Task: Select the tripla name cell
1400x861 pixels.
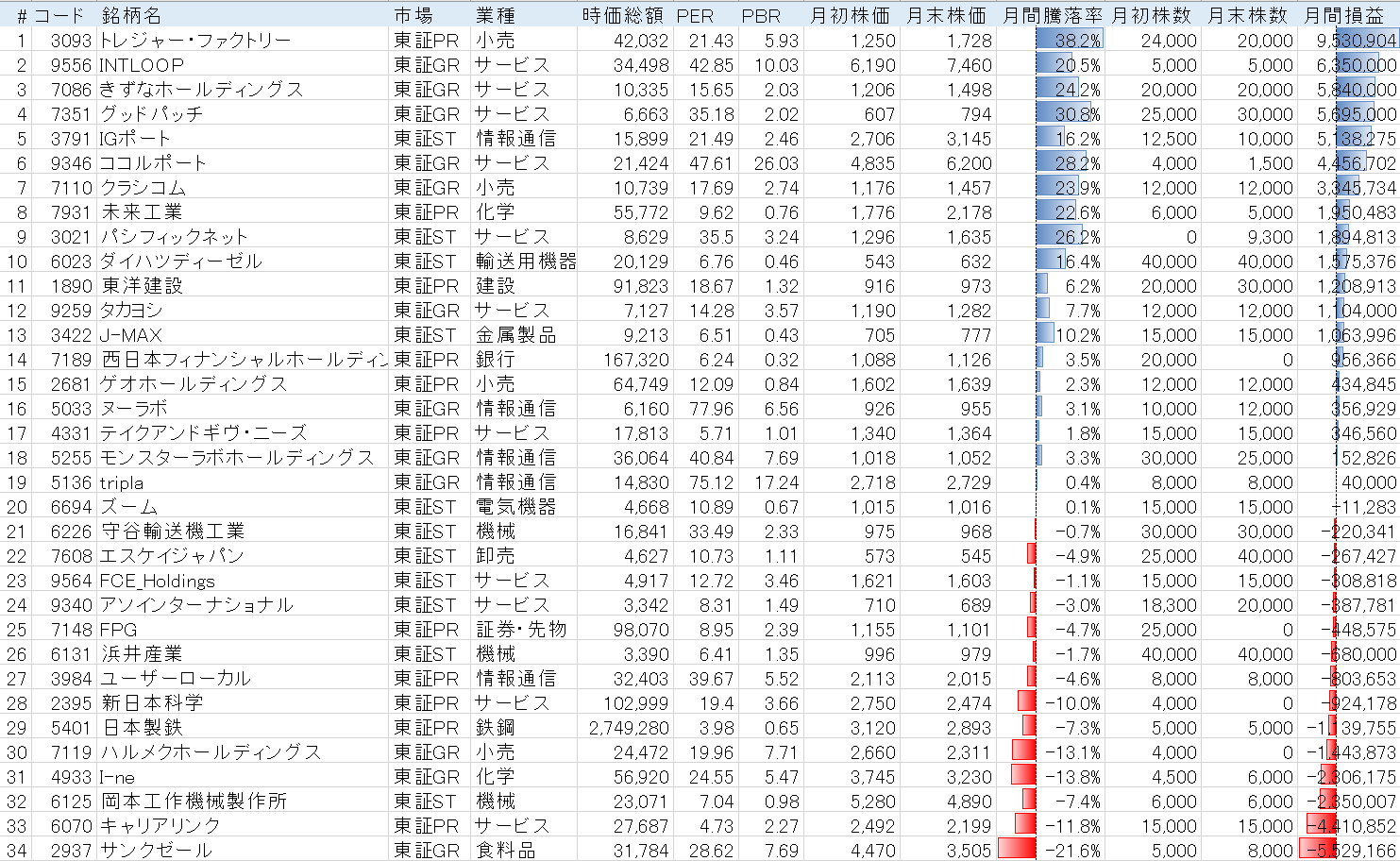Action: (242, 482)
